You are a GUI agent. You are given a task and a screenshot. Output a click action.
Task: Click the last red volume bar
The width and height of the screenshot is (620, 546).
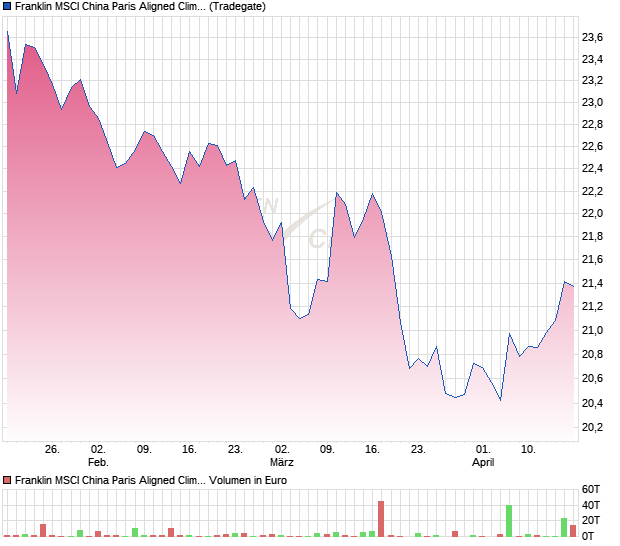pos(573,531)
